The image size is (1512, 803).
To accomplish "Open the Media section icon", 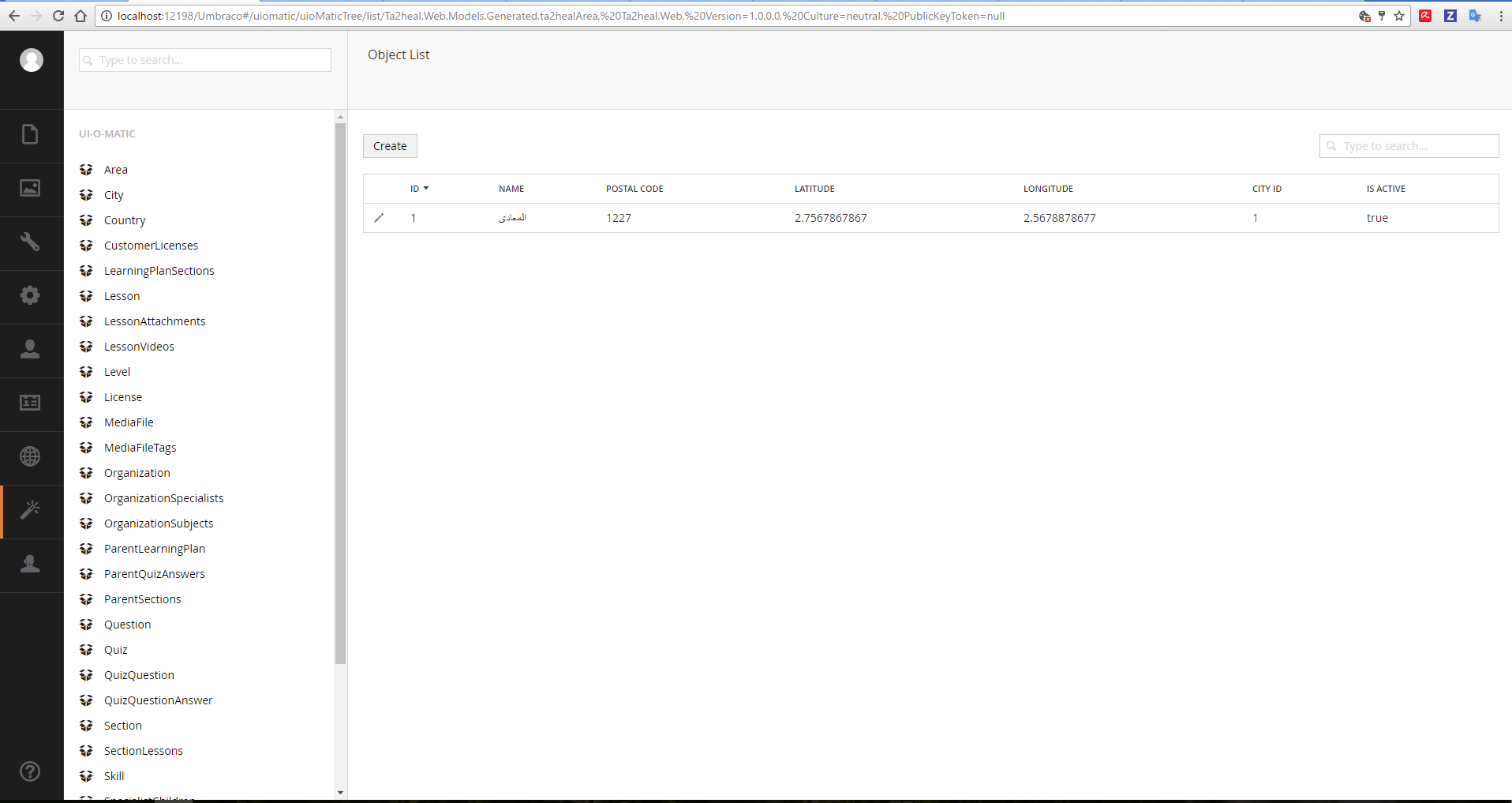I will tap(30, 188).
